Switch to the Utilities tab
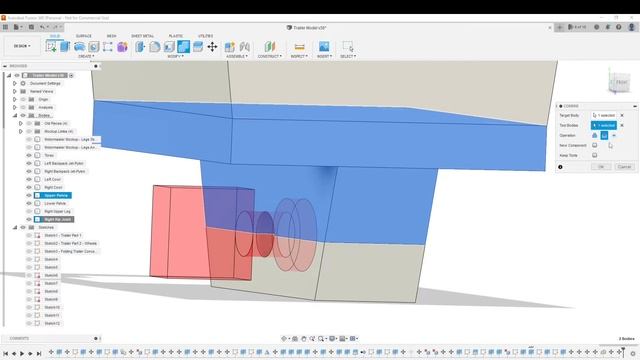 point(205,36)
